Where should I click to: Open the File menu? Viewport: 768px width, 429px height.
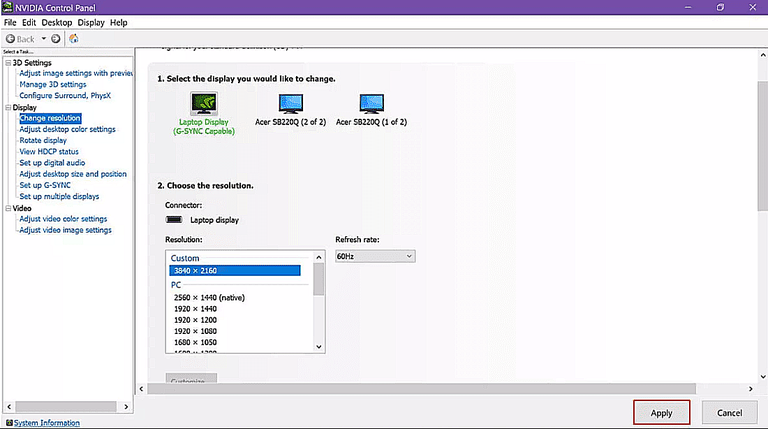tap(10, 23)
